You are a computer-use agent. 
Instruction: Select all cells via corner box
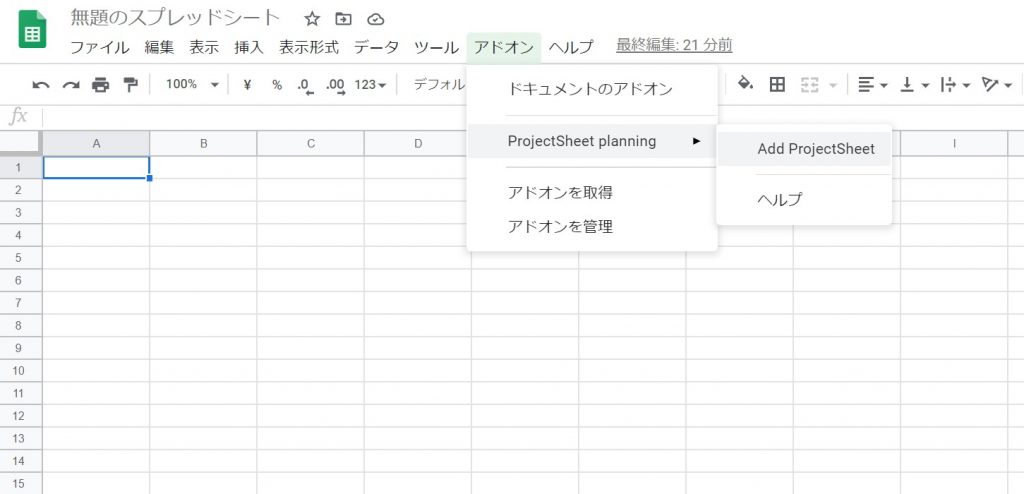[x=21, y=143]
